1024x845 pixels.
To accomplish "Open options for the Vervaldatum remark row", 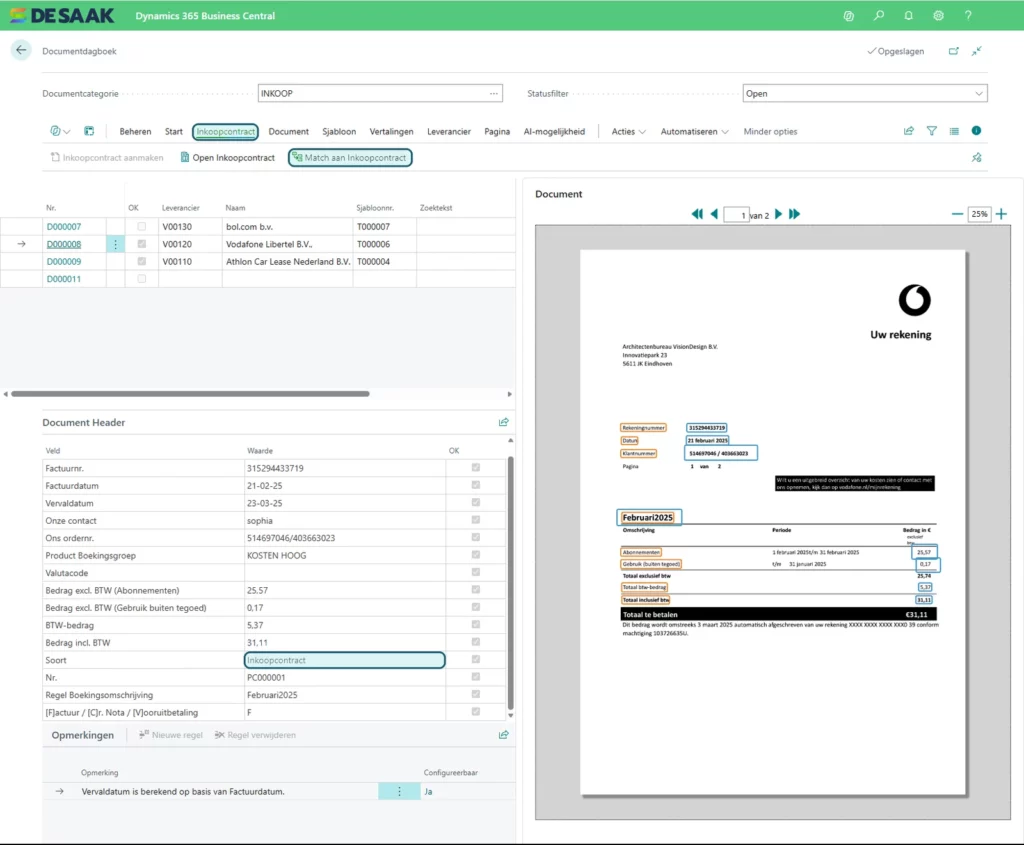I will (400, 791).
